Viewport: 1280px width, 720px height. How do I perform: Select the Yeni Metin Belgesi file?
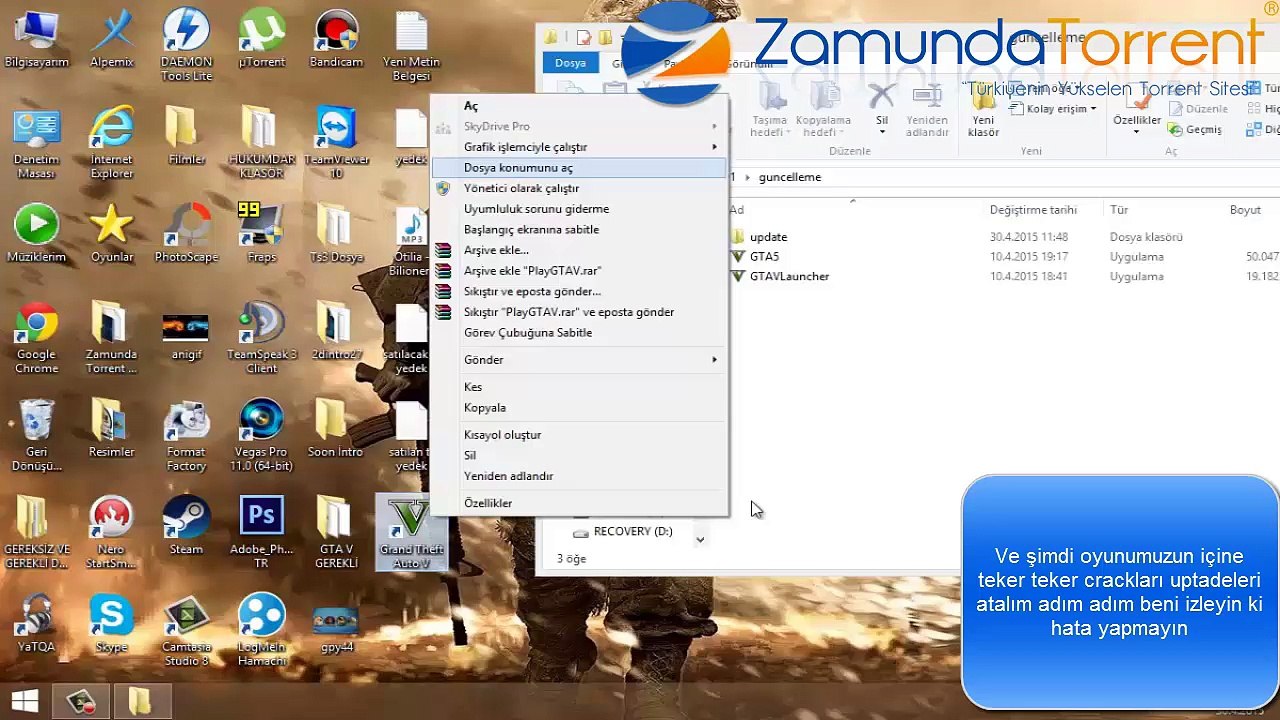point(411,46)
